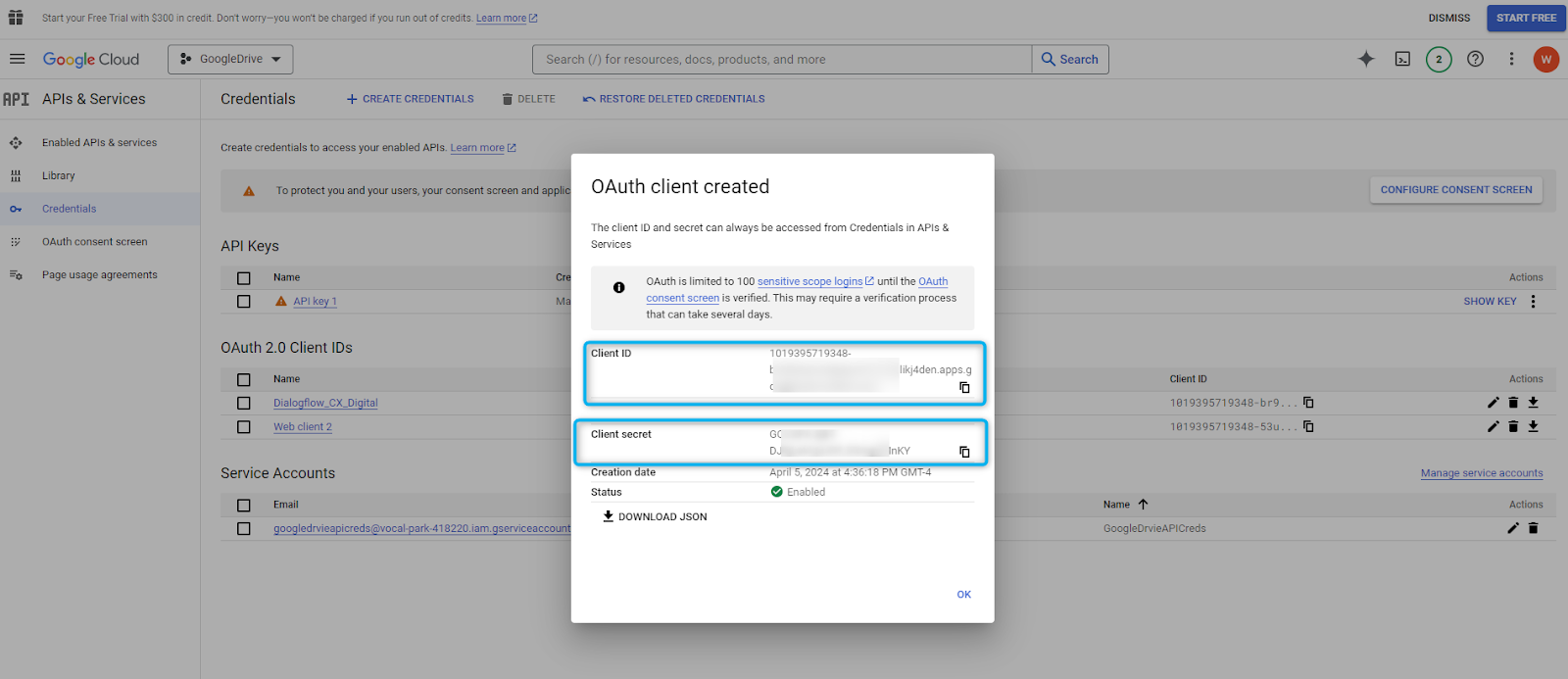Open the main navigation hamburger menu
Screen dimensions: 1568x679
(x=17, y=59)
